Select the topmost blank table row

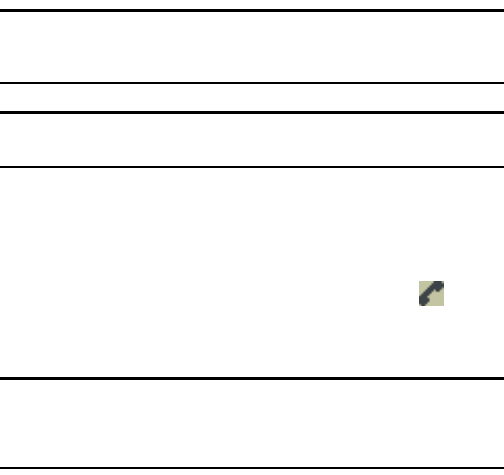point(252,47)
